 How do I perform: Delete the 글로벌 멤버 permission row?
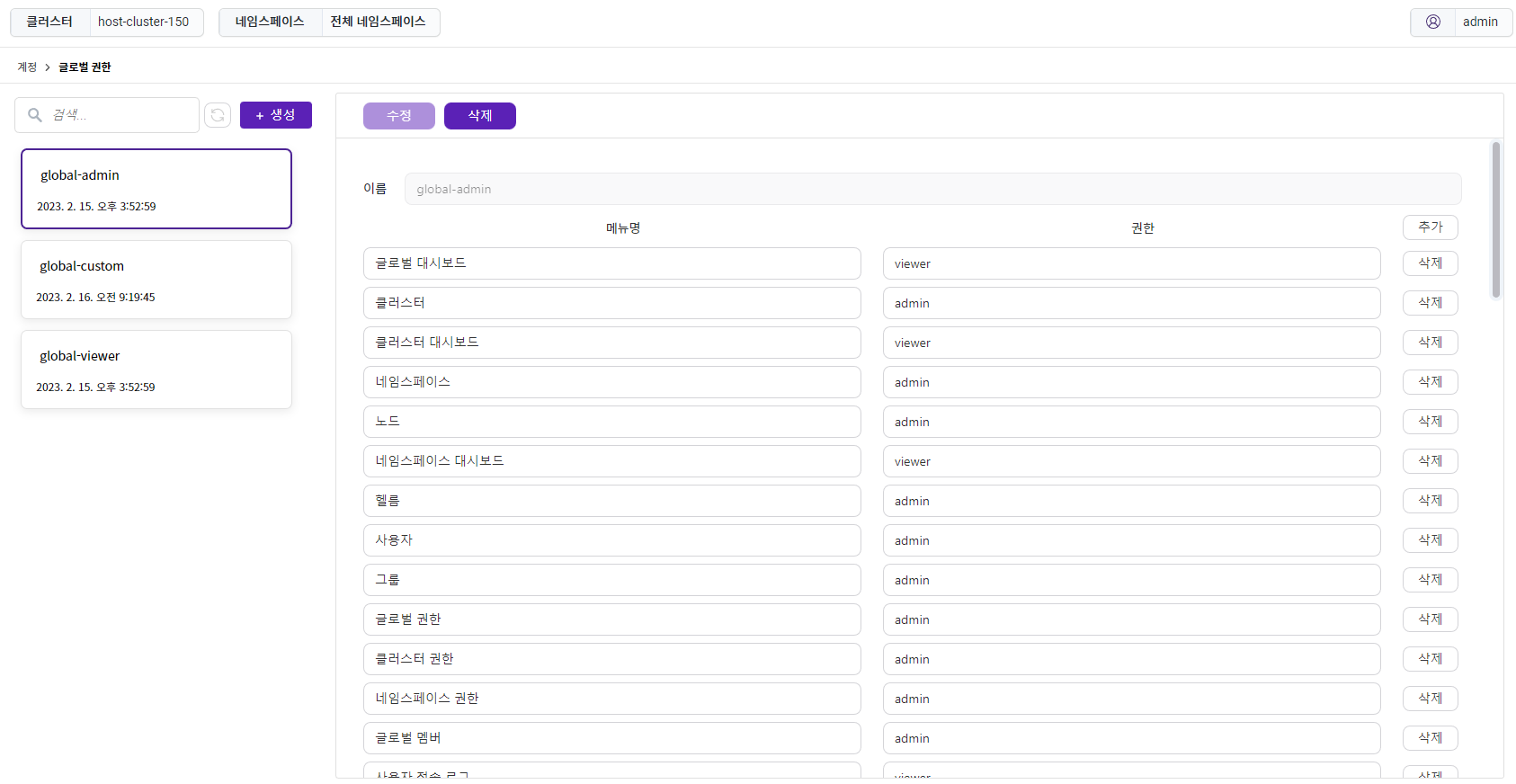point(1431,738)
